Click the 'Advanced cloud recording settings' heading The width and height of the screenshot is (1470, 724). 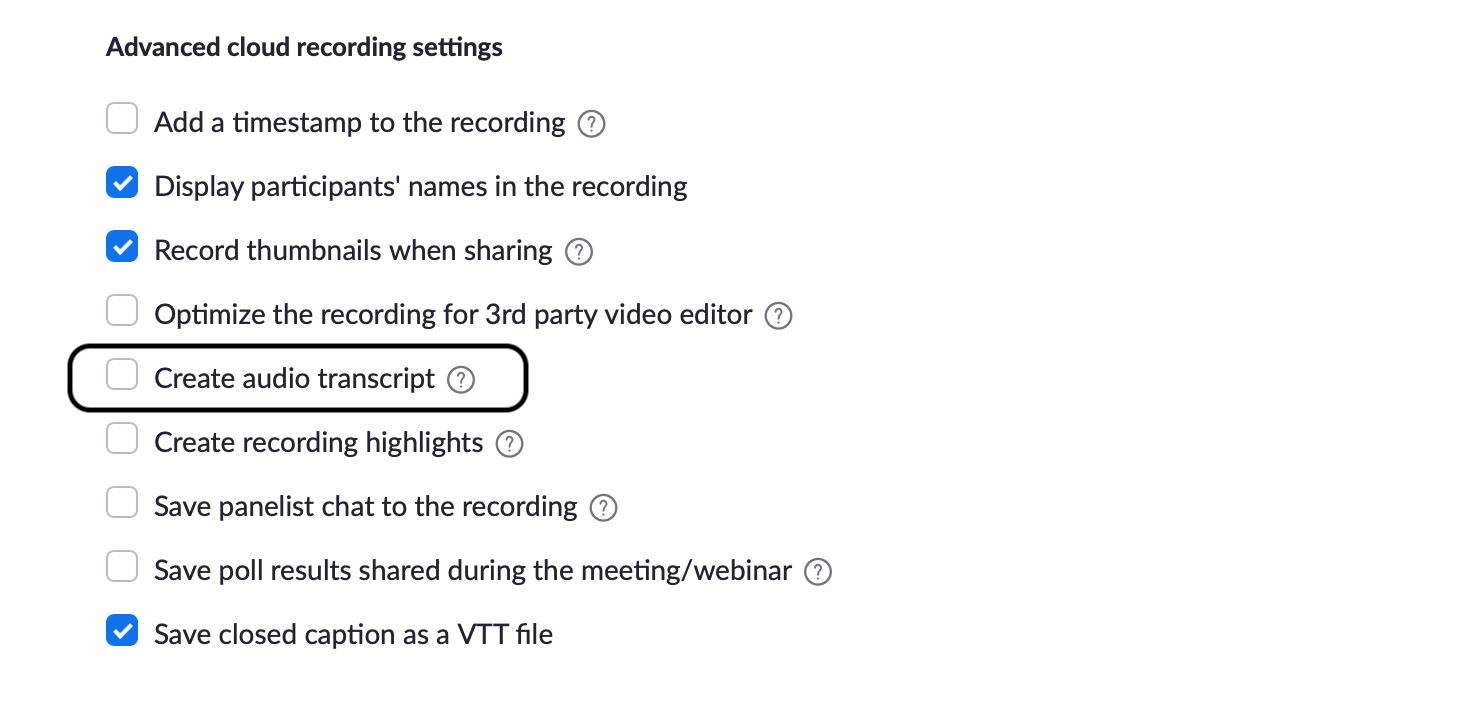(304, 46)
